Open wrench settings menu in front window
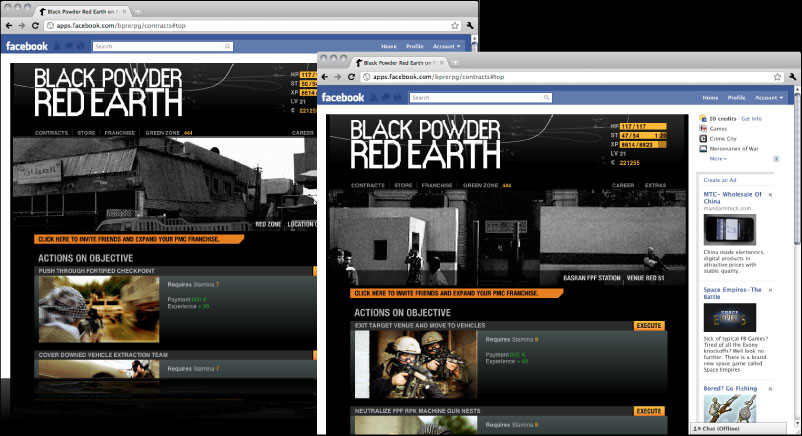802x436 pixels. (792, 77)
